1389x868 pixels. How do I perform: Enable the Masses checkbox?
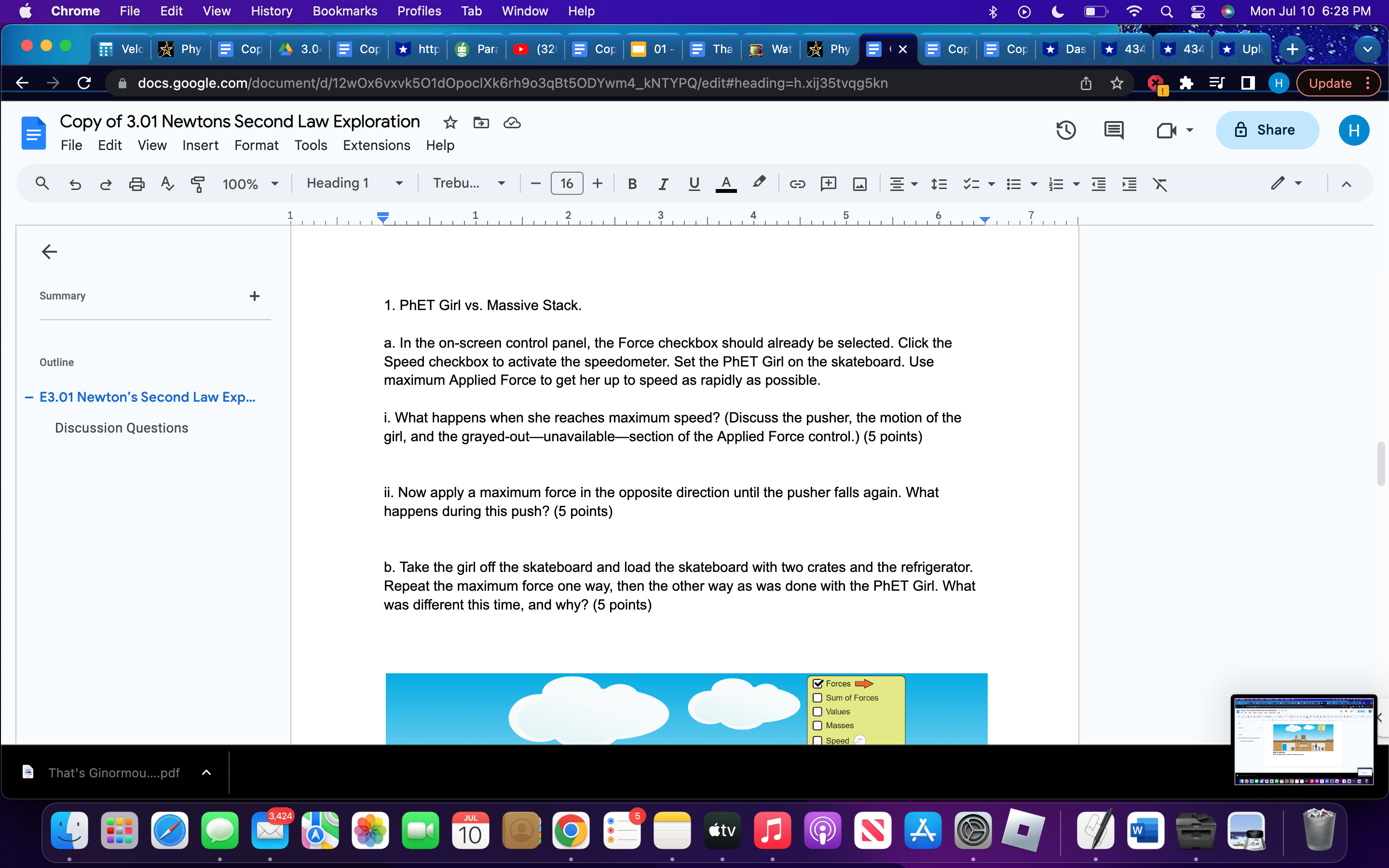818,726
